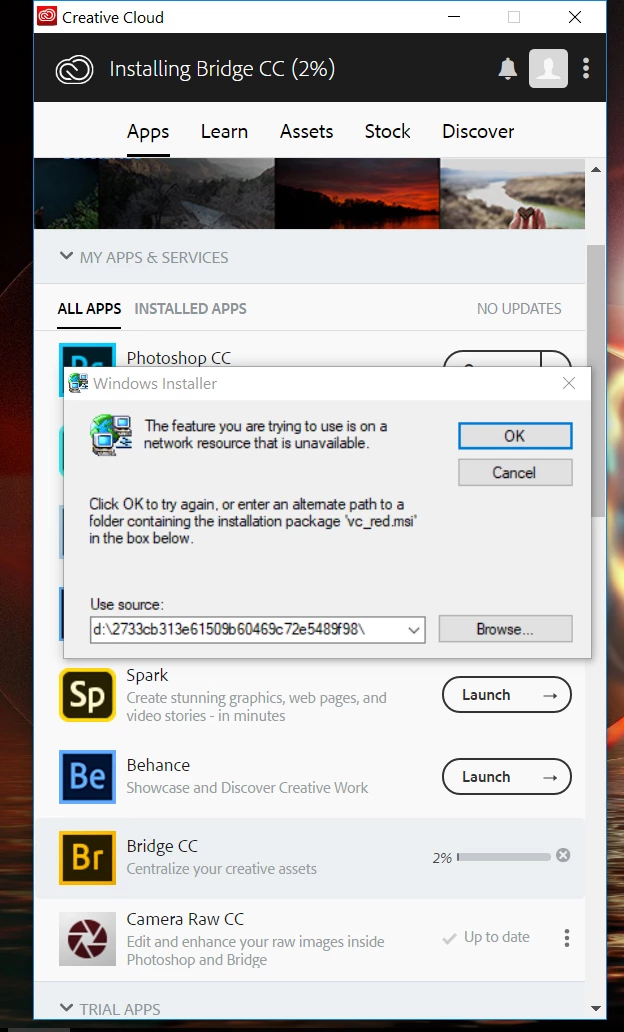
Task: Switch to the Assets tab
Action: click(x=307, y=132)
